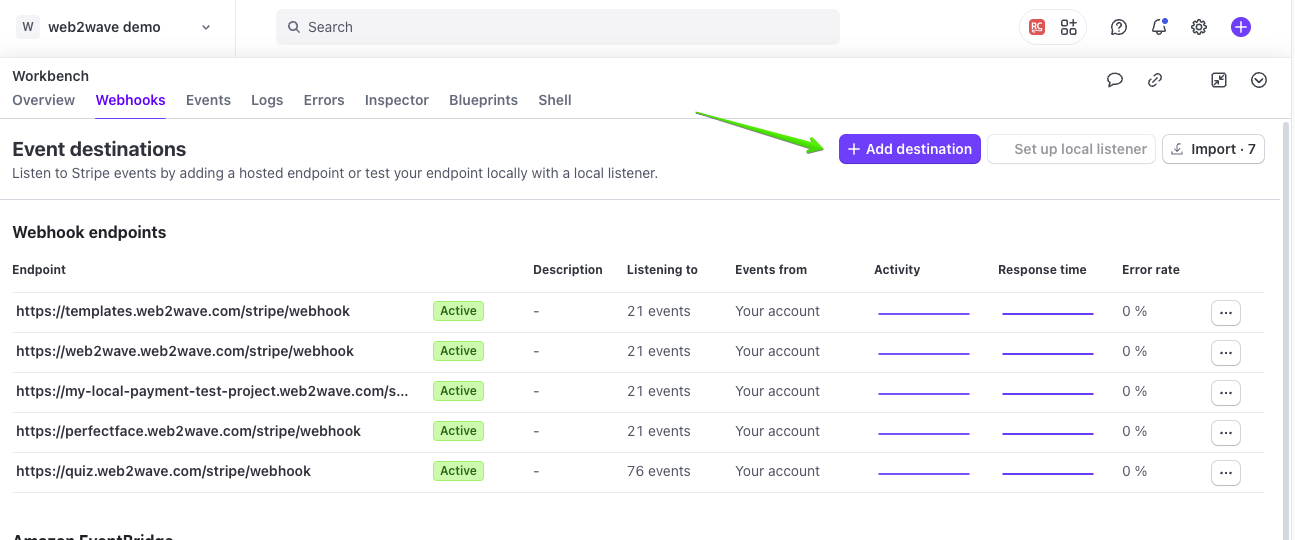Viewport: 1295px width, 540px height.
Task: Open more menu for quiz endpoint row
Action: (1226, 473)
